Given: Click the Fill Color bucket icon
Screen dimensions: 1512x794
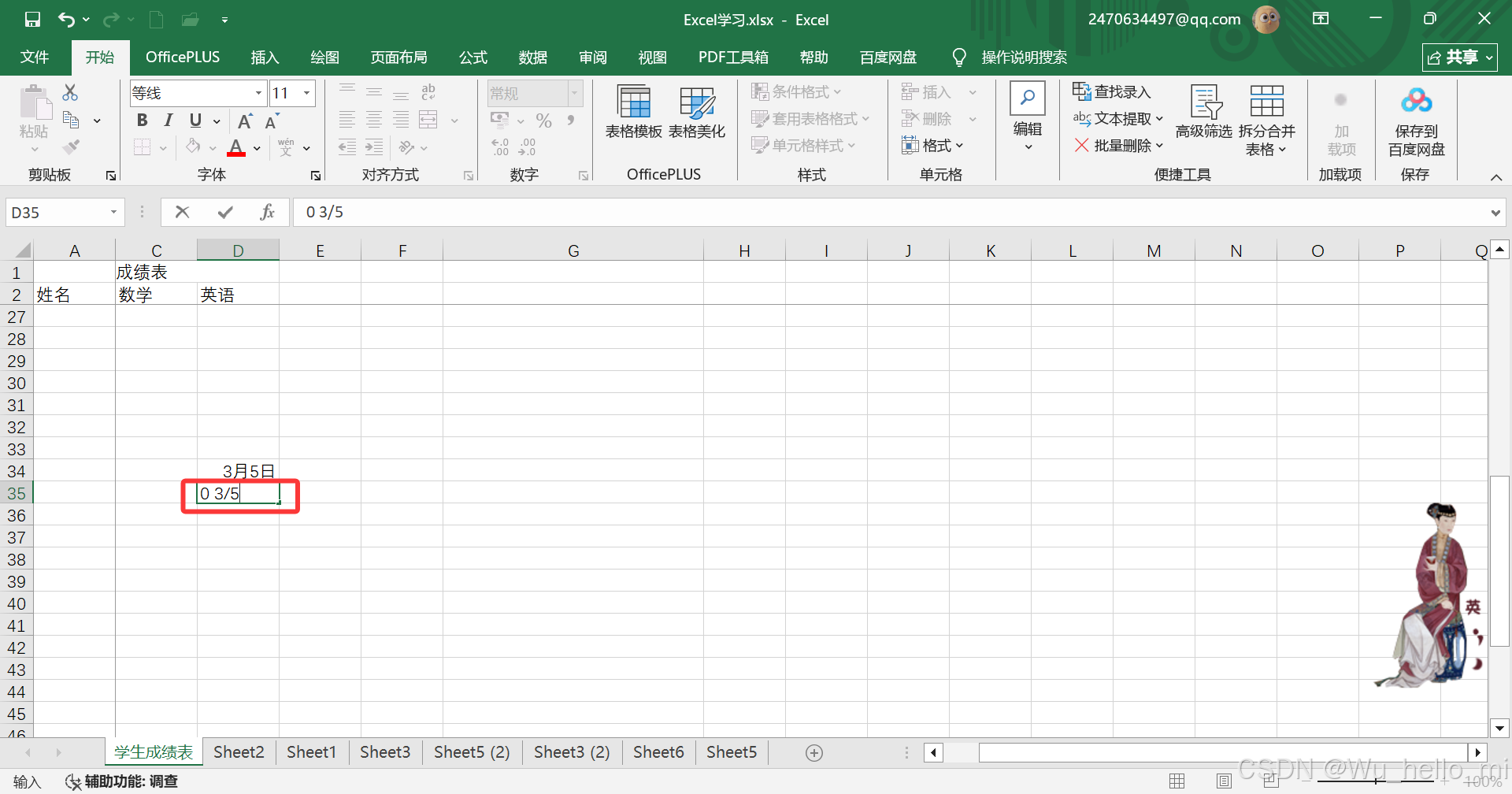Looking at the screenshot, I should coord(193,147).
